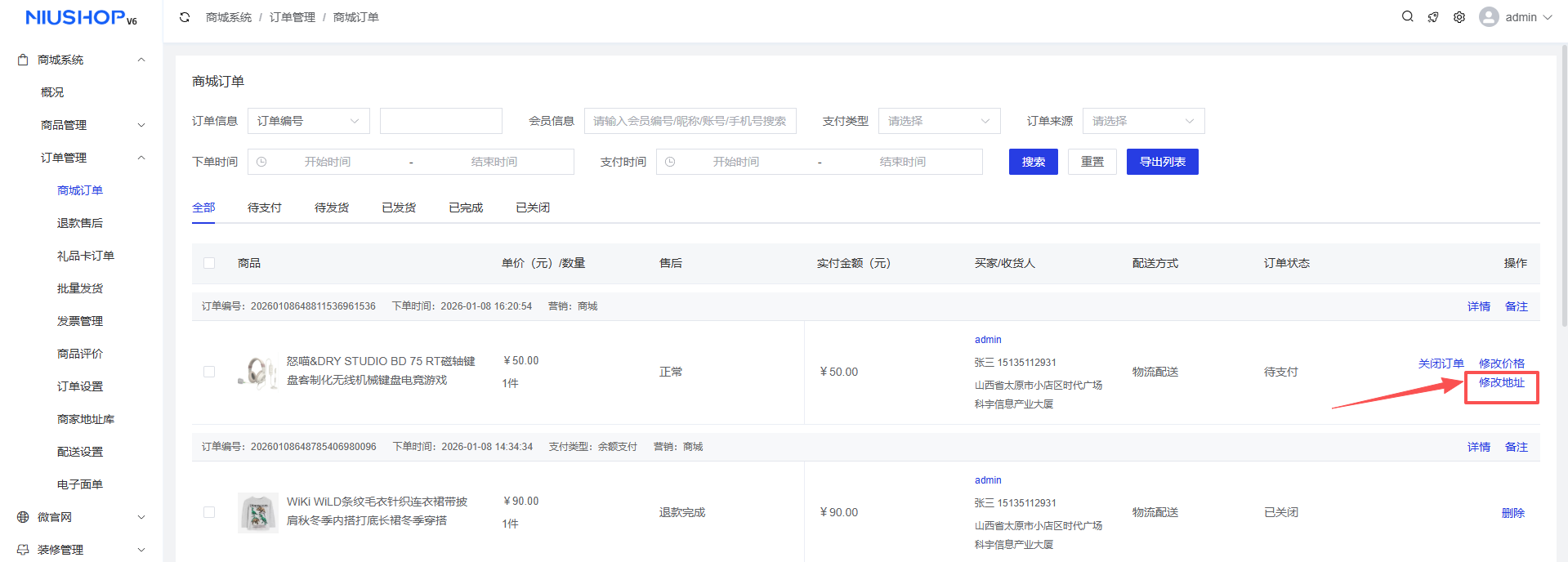Click the refresh icon beside the breadcrumb
This screenshot has height=562, width=1568.
(x=185, y=17)
